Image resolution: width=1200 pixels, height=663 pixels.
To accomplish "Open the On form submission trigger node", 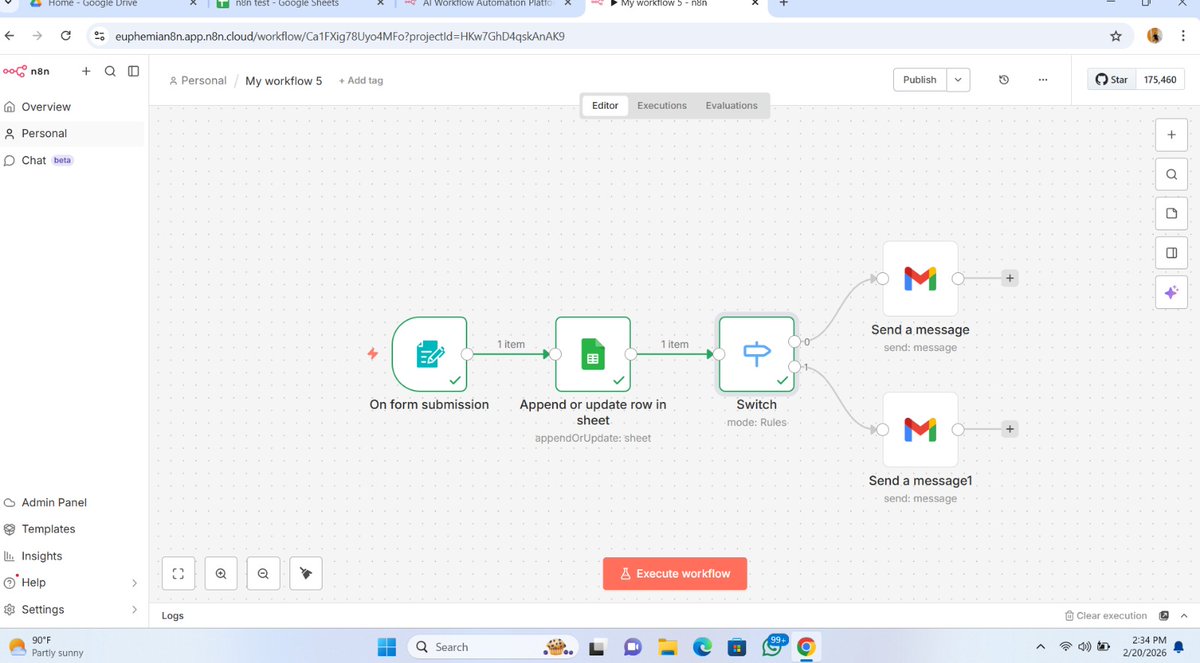I will (x=429, y=354).
